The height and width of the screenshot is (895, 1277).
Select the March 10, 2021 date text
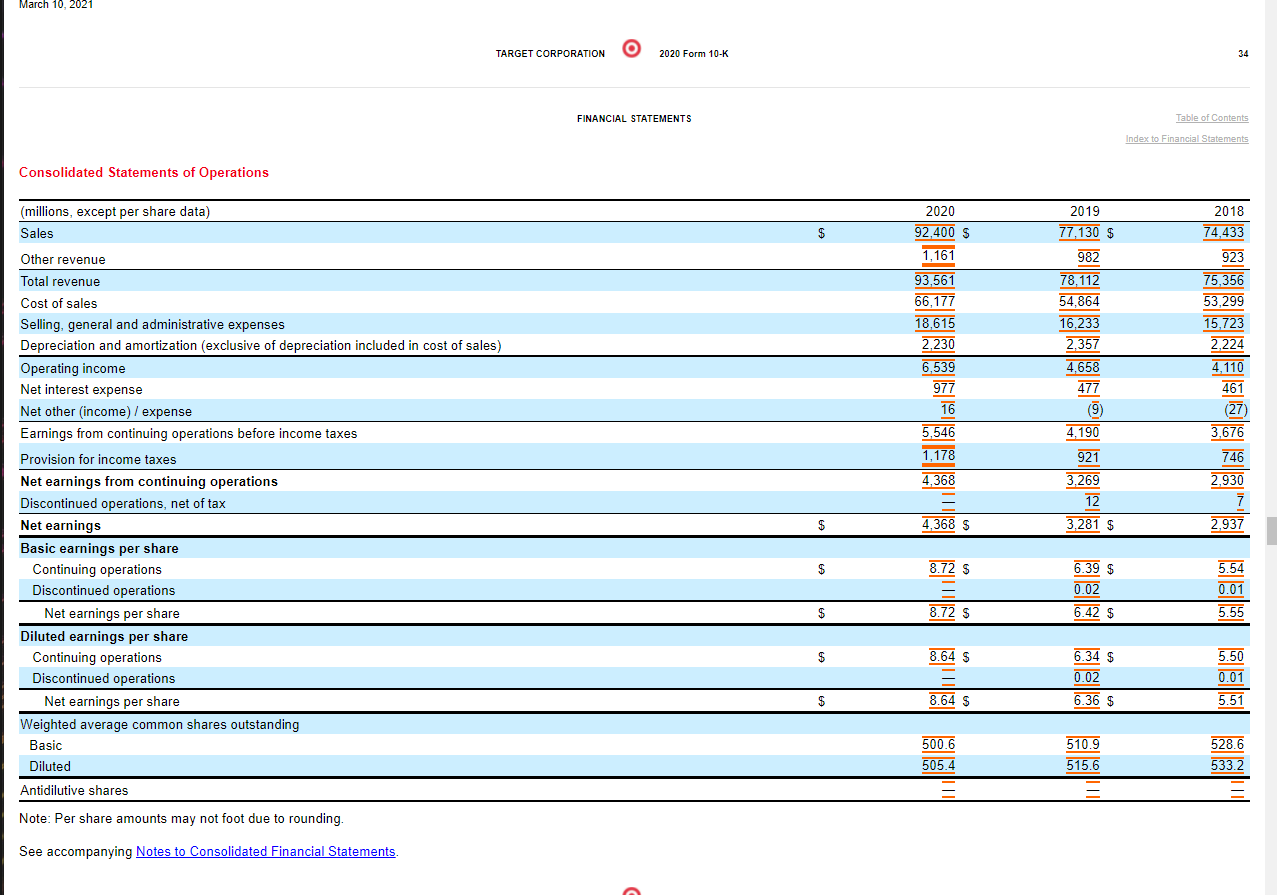56,4
